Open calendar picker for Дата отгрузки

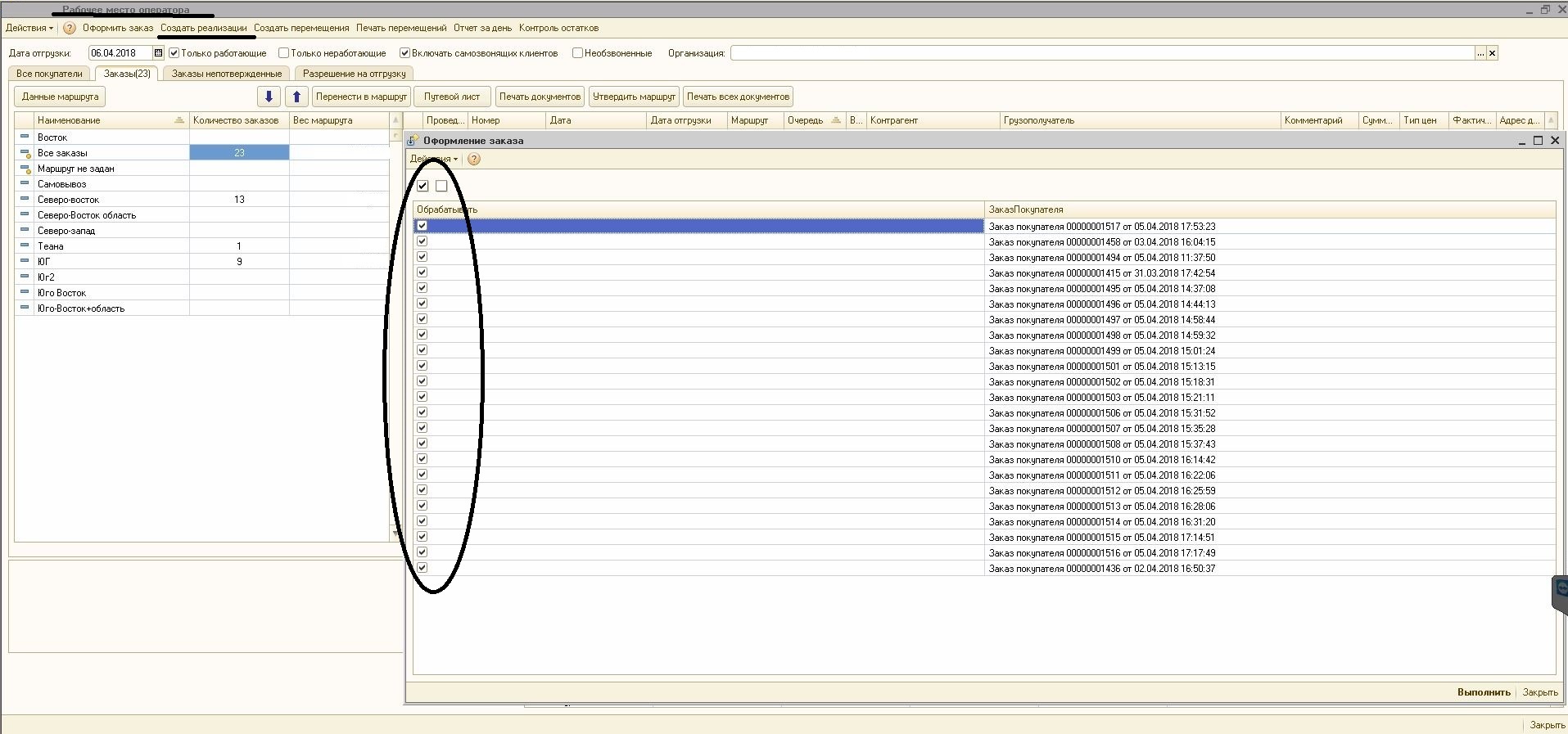[159, 53]
